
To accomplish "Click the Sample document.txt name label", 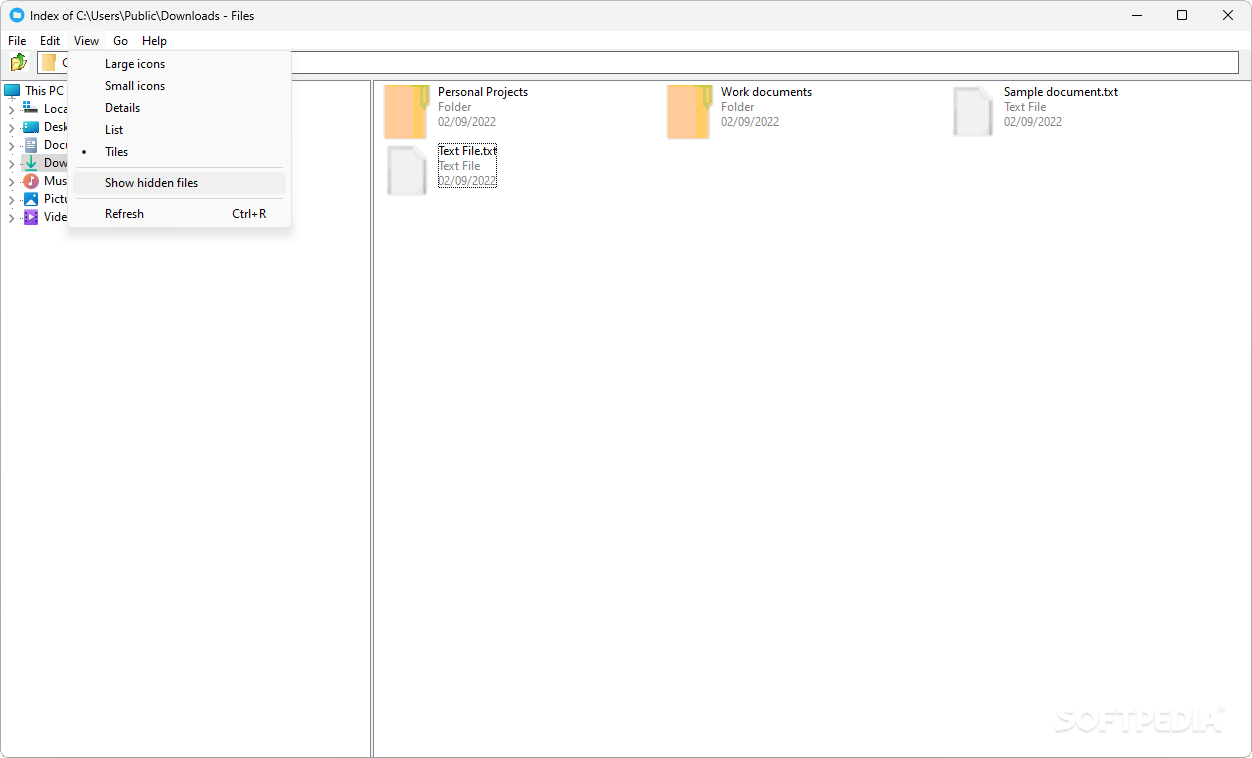I will click(1061, 92).
